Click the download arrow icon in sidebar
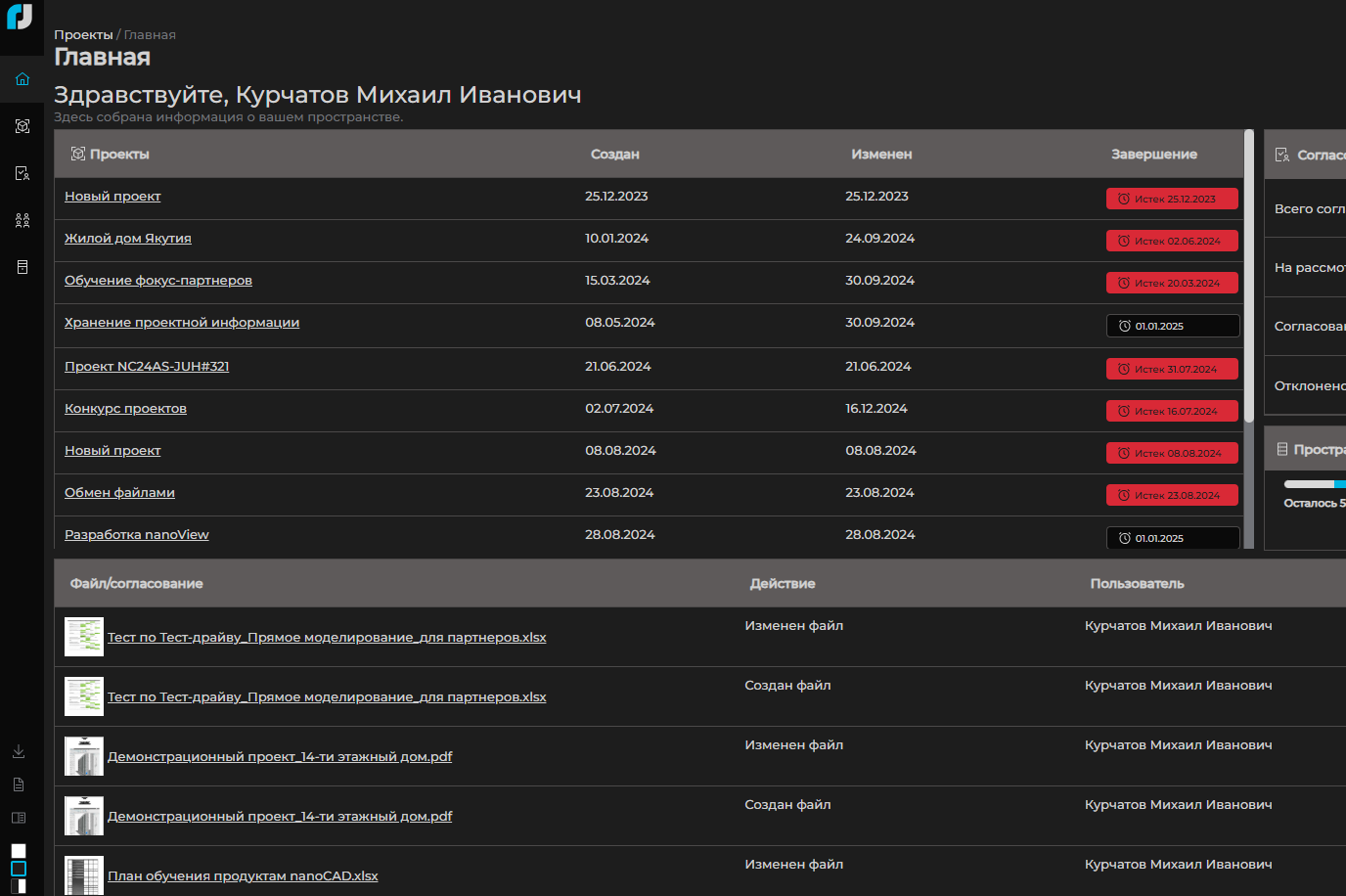The width and height of the screenshot is (1346, 896). pyautogui.click(x=19, y=751)
